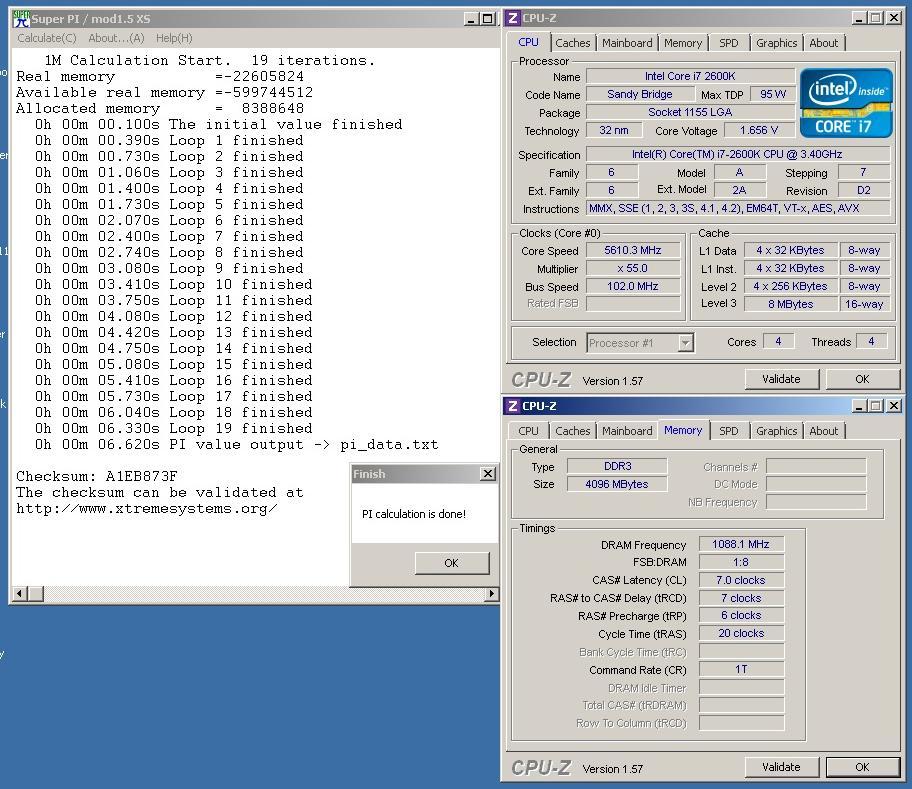This screenshot has width=912, height=789.
Task: Maximize the Super PI window
Action: (488, 19)
